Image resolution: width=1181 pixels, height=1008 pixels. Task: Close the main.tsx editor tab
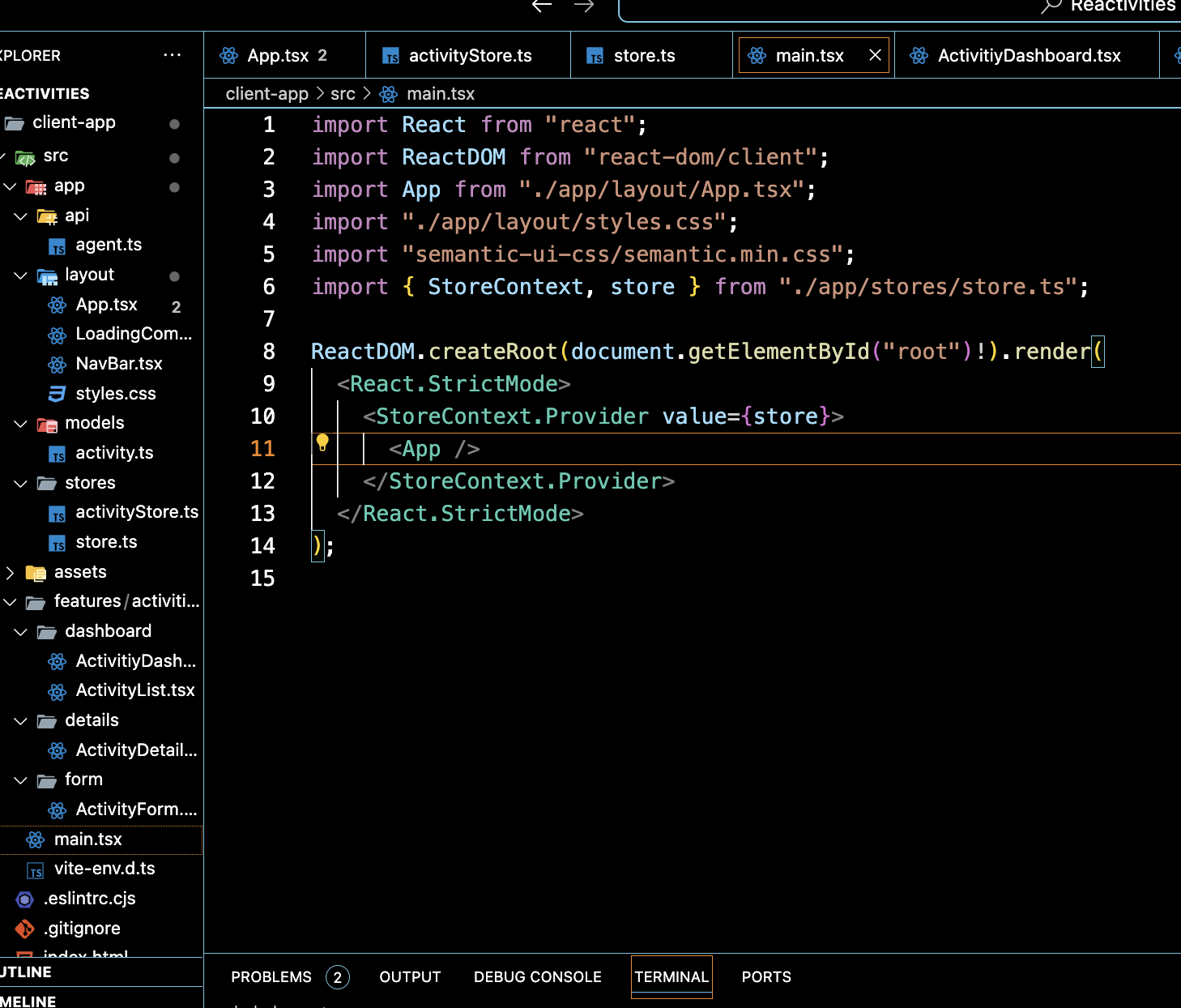point(875,55)
